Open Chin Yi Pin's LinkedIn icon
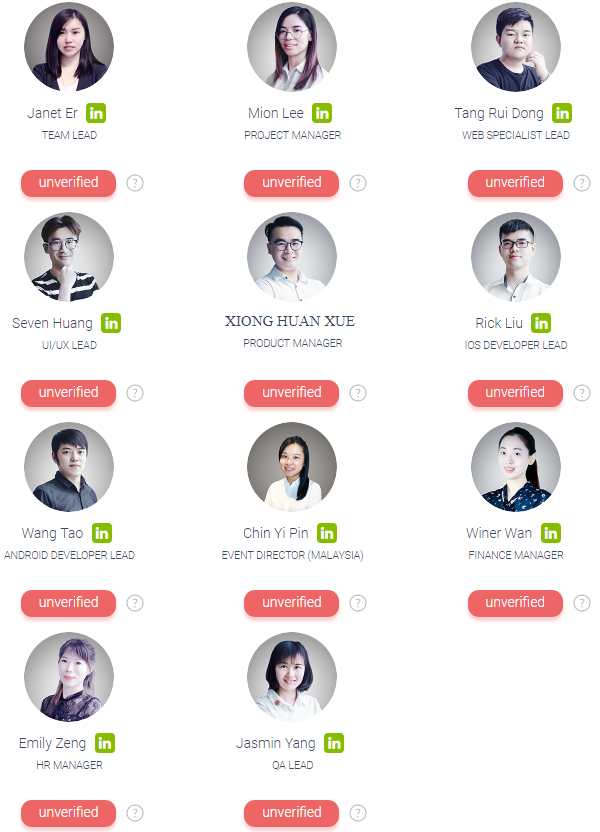600x832 pixels. click(327, 533)
